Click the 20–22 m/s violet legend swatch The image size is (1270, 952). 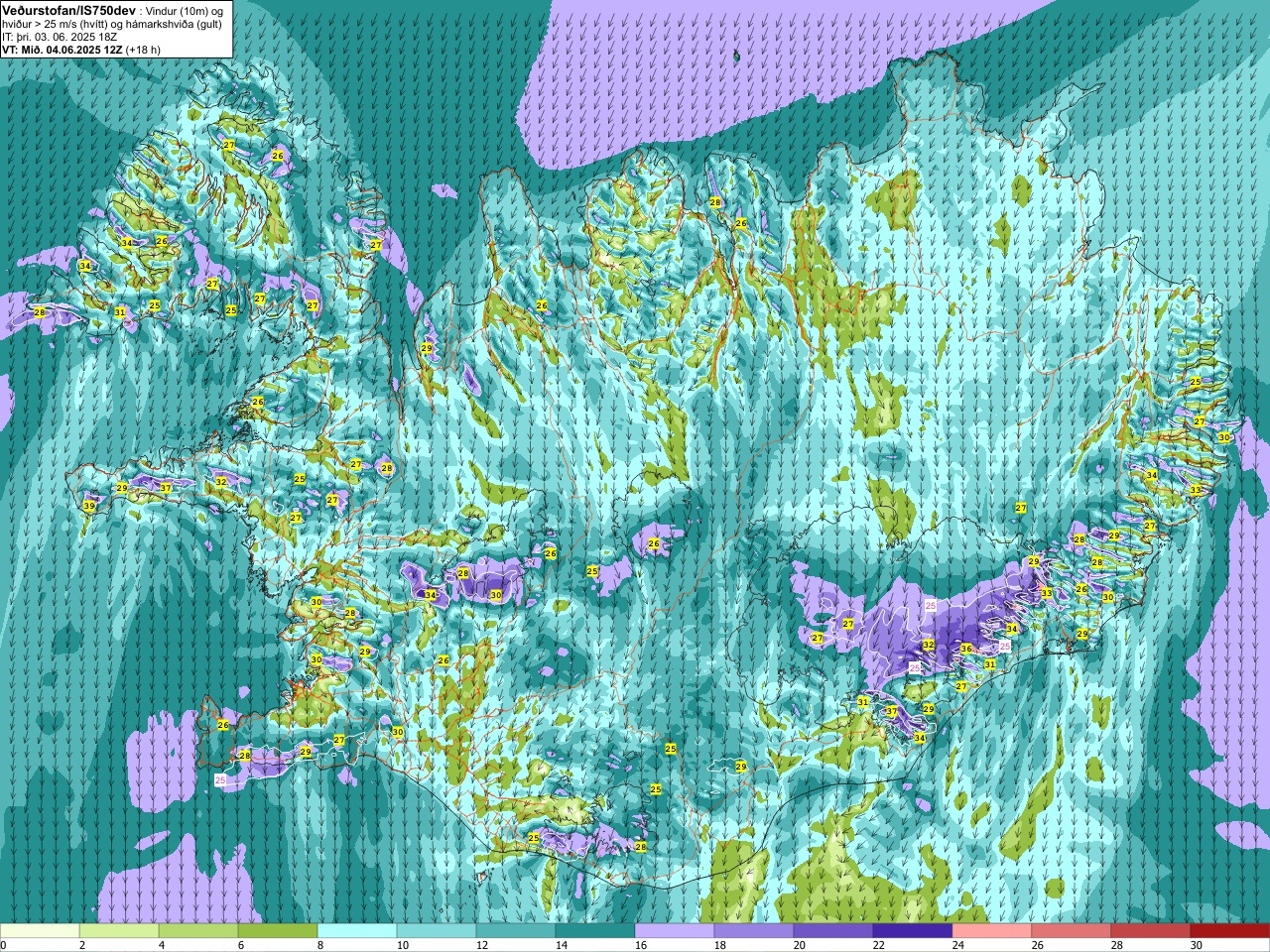point(833,931)
